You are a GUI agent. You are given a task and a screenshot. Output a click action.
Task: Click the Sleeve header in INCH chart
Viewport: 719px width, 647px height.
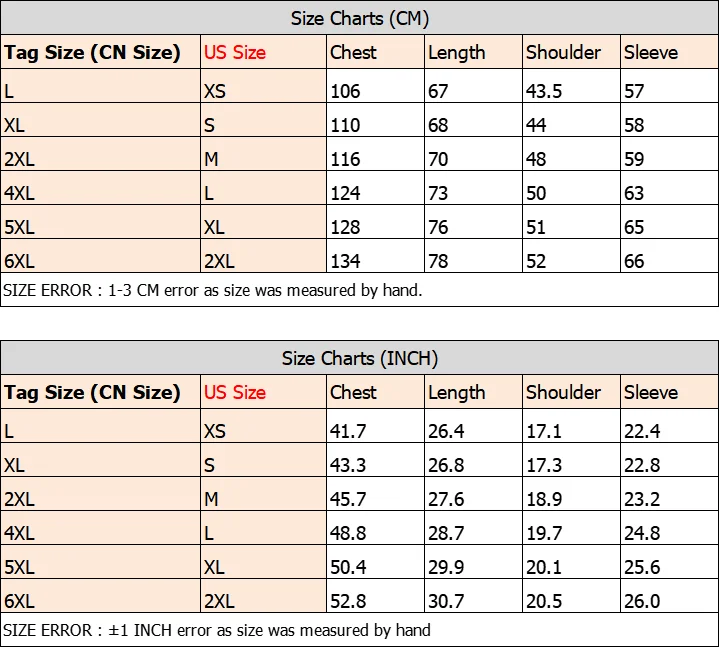tap(651, 392)
